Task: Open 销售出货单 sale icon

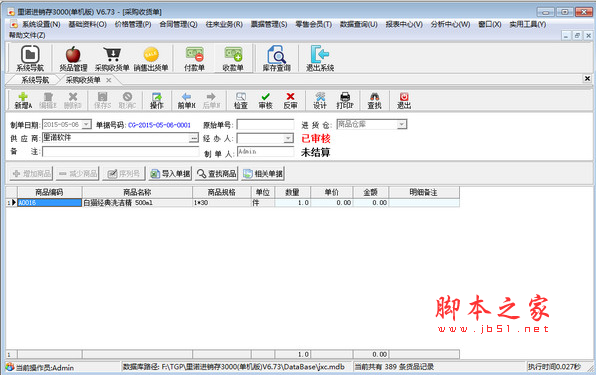Action: point(151,58)
